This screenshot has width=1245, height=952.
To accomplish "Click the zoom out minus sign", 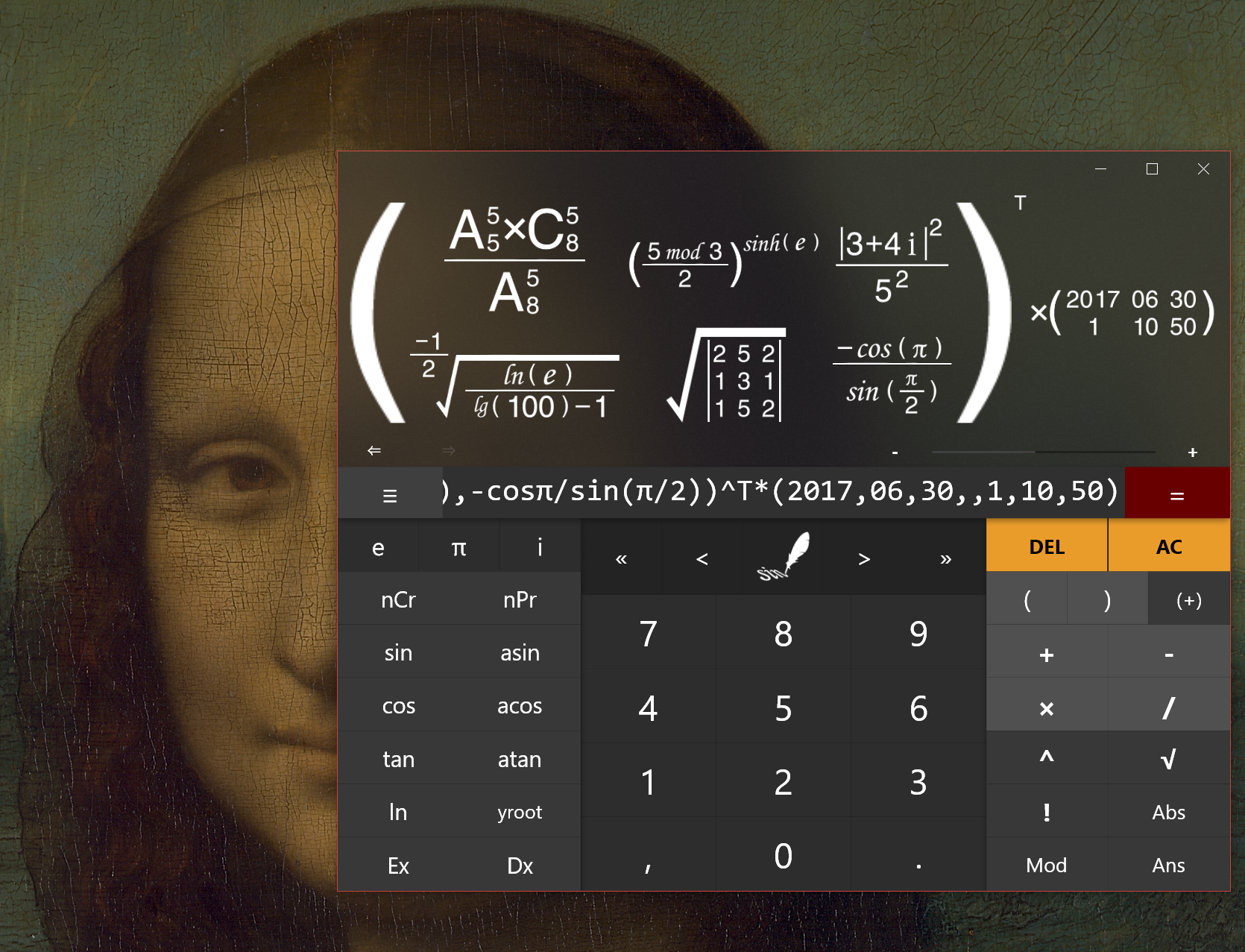I will (x=895, y=453).
